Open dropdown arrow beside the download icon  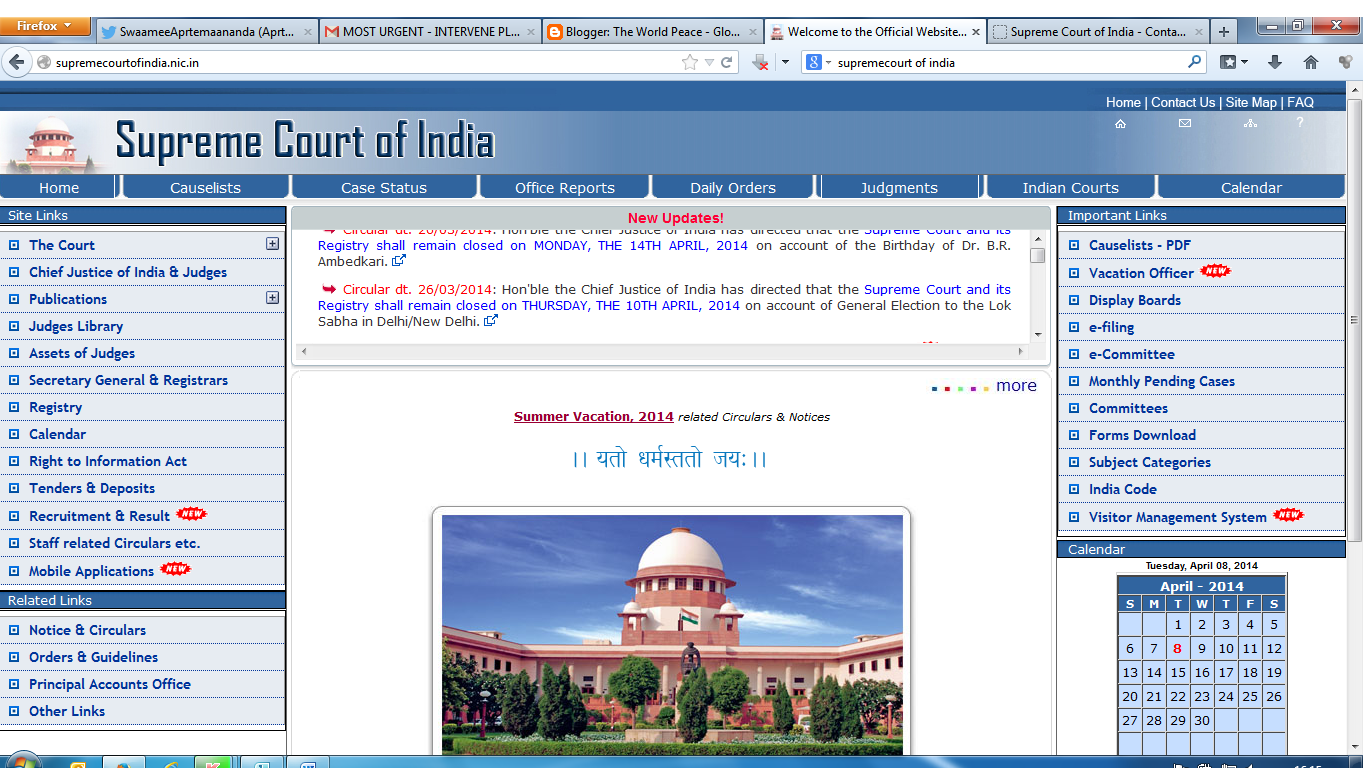click(x=785, y=62)
